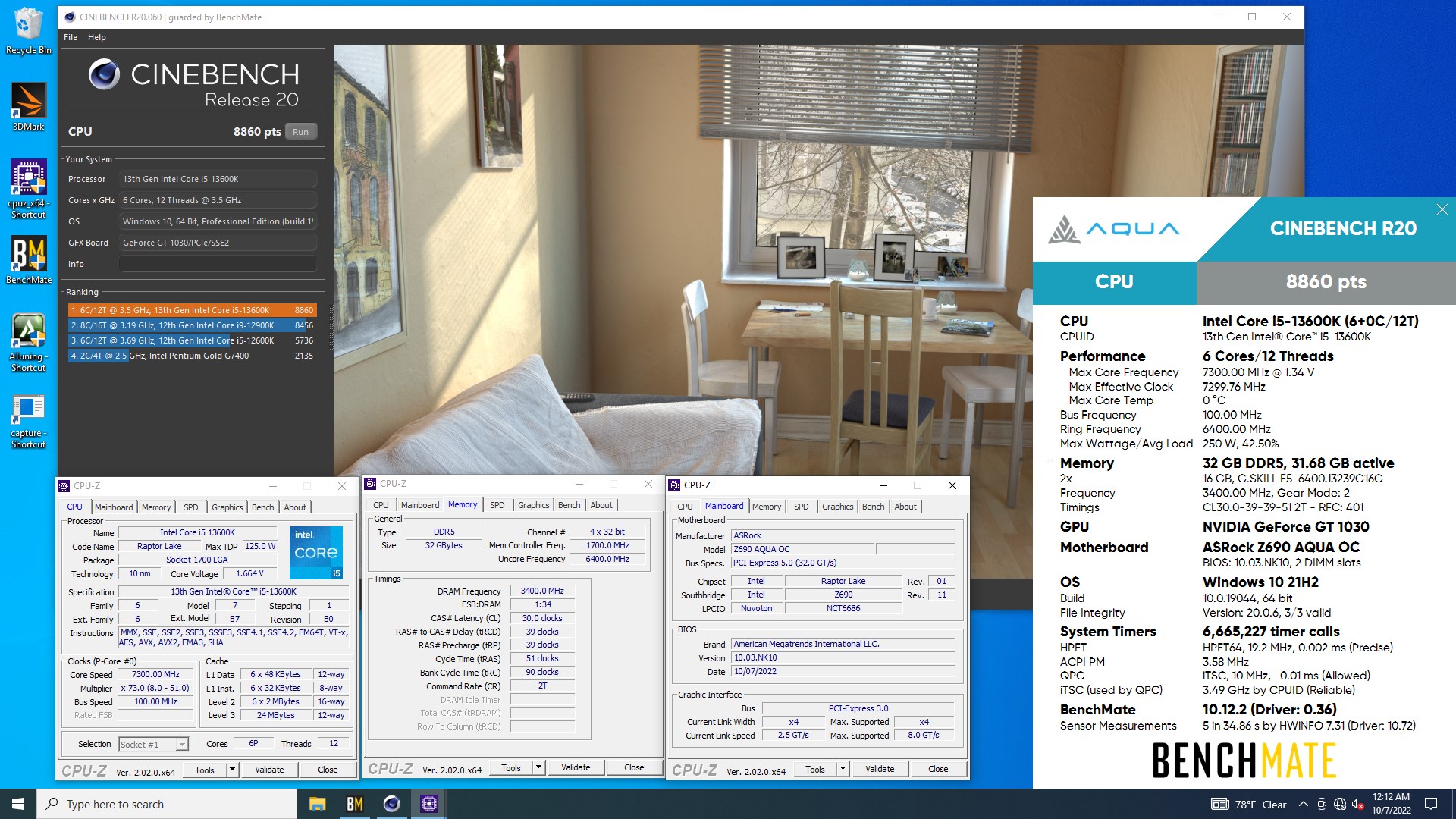
Task: Expand Tools dropdown arrow in middle CPU-Z
Action: click(x=538, y=767)
